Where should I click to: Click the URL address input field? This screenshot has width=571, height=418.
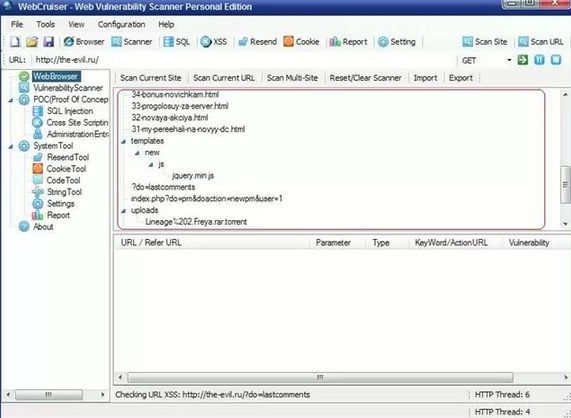click(x=244, y=60)
